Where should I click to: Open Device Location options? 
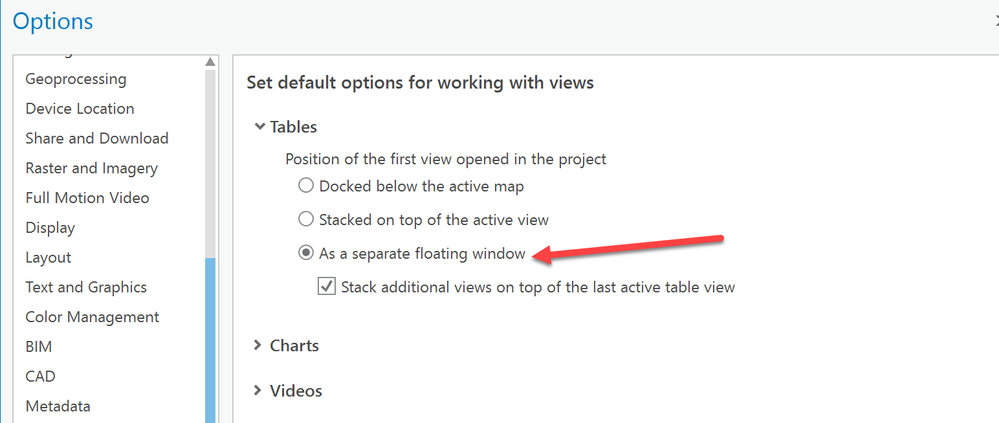[80, 108]
